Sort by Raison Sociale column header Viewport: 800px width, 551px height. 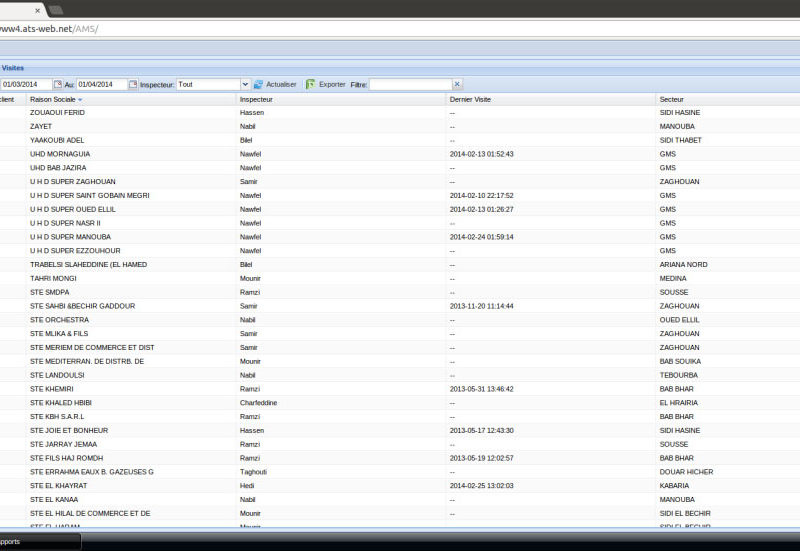click(x=52, y=100)
